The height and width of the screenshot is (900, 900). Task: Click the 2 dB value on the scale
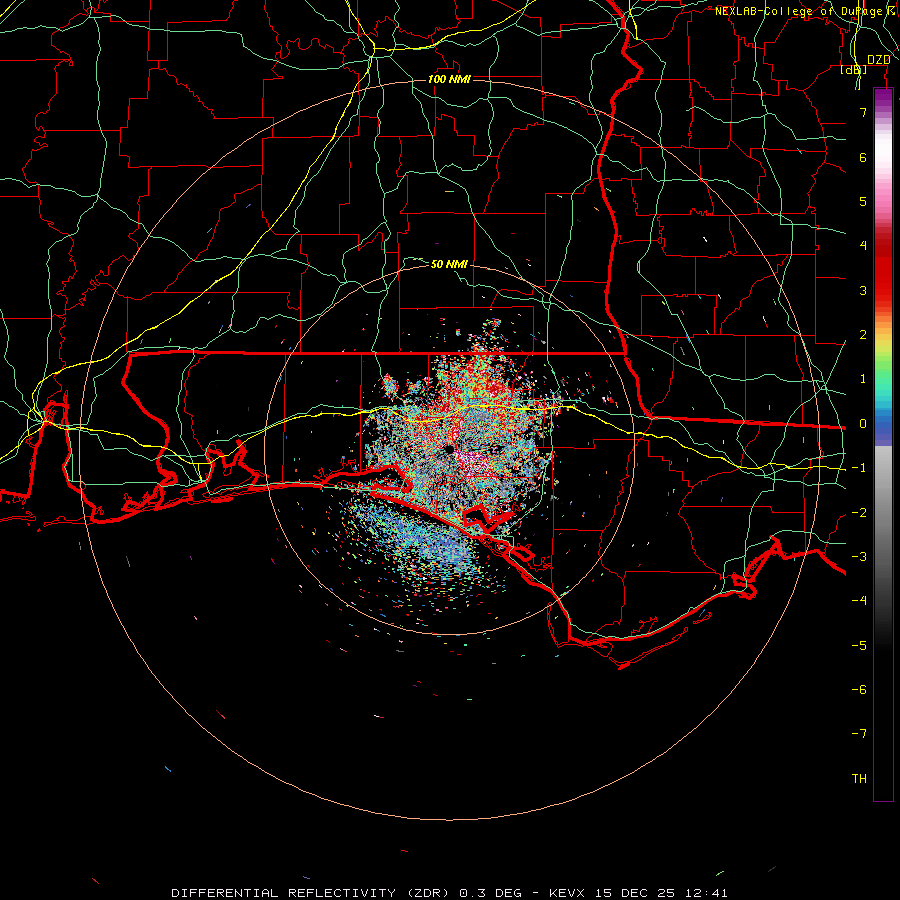(x=863, y=335)
